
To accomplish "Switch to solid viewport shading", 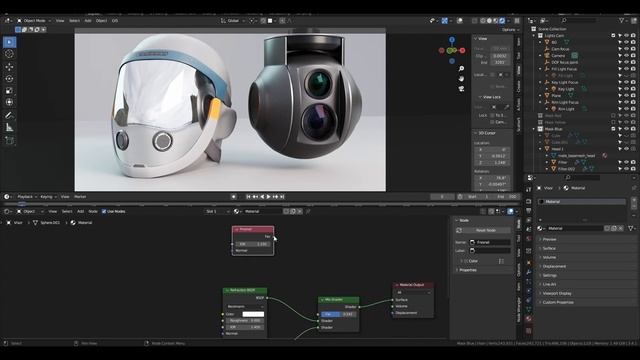I will (489, 20).
